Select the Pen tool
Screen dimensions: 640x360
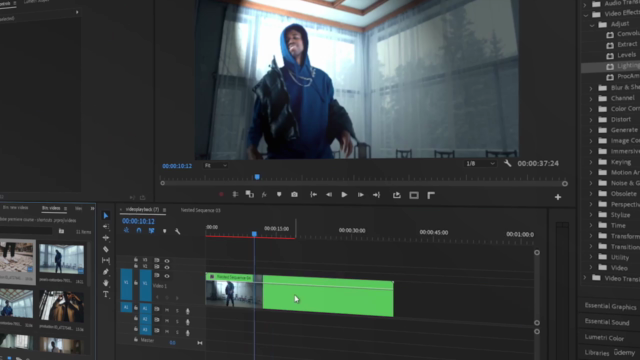[x=106, y=271]
